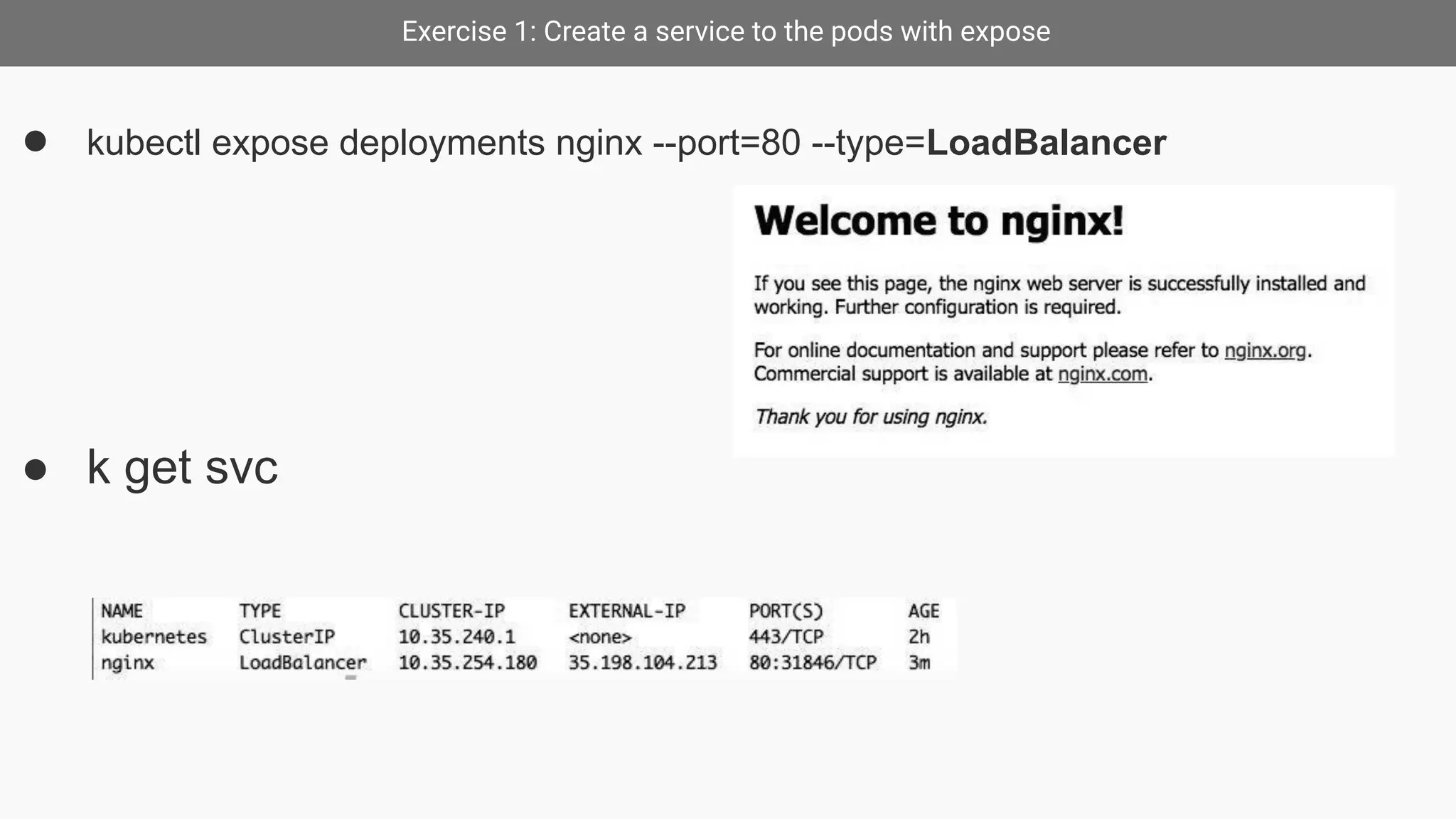
Task: Click cluster IP 10.35.240.1
Action: pyautogui.click(x=456, y=636)
